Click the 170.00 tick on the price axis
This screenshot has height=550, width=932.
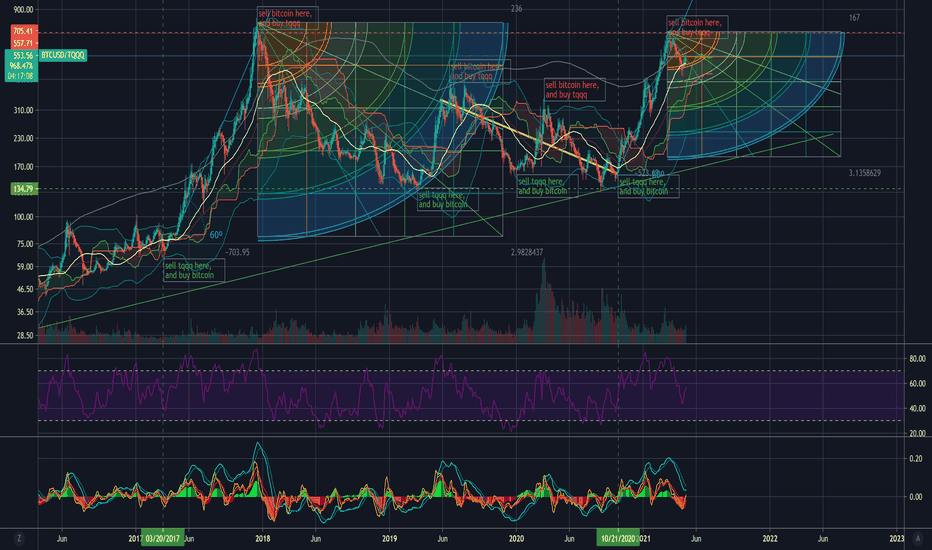(24, 166)
